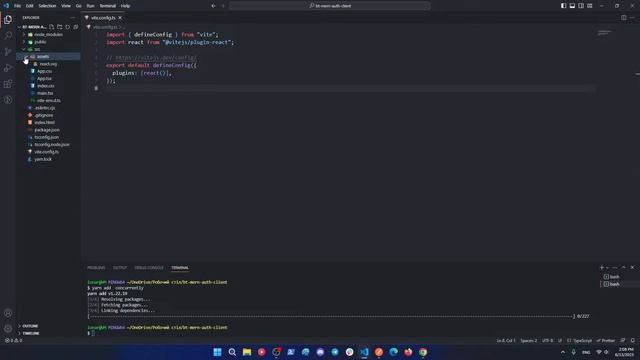Toggle primary side bar layout icon
Screen dimensions: 640x360
tap(563, 6)
